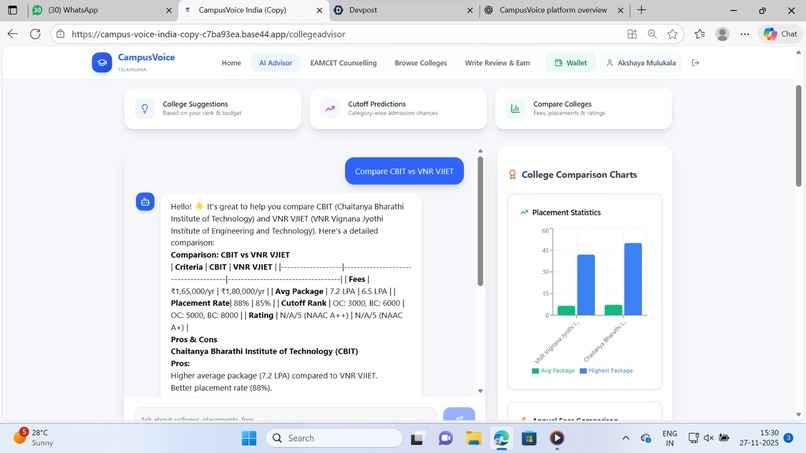Click the lightbulb icon on College Suggestions
806x453 pixels.
tap(145, 108)
